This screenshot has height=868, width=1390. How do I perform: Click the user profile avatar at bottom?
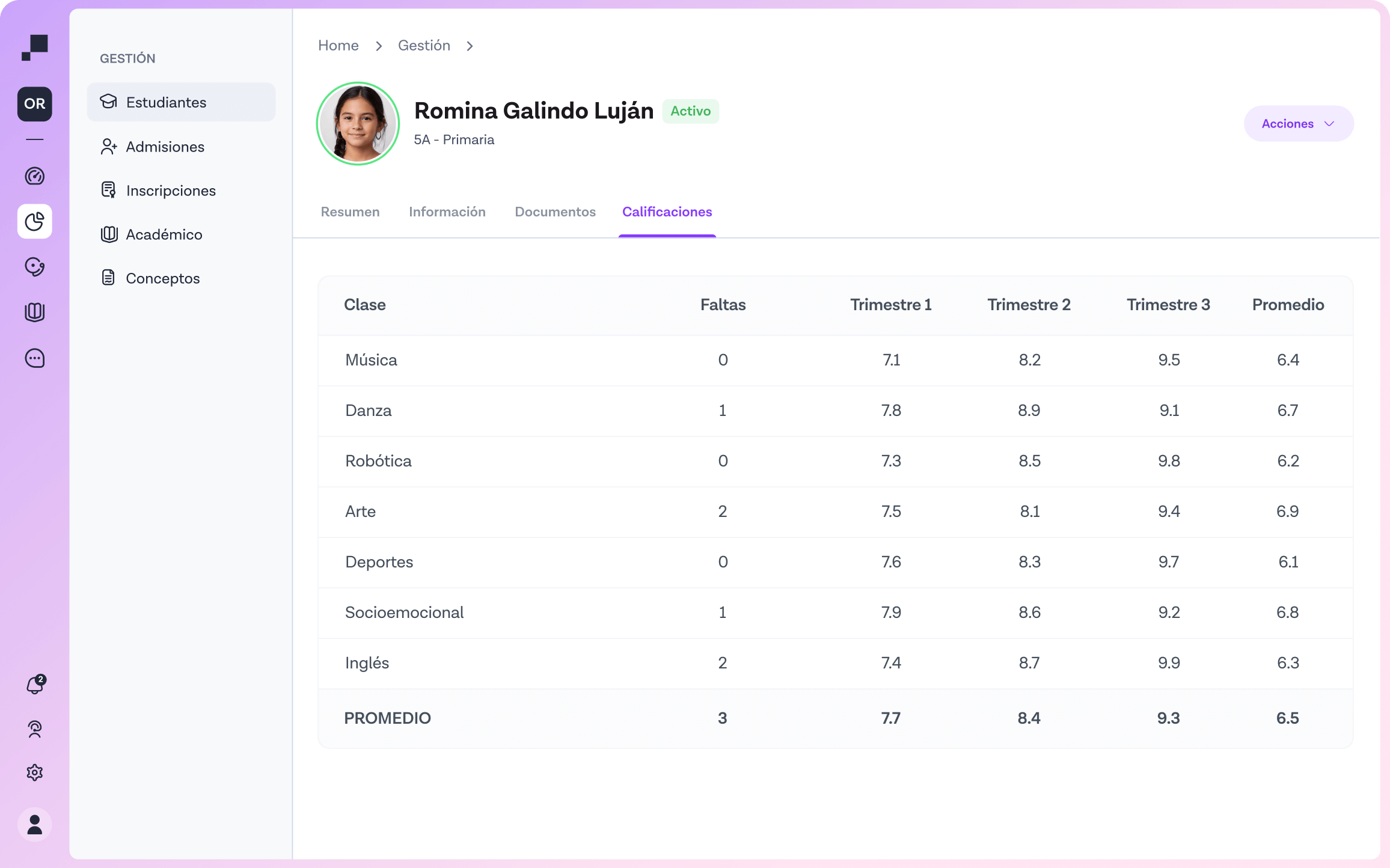35,824
